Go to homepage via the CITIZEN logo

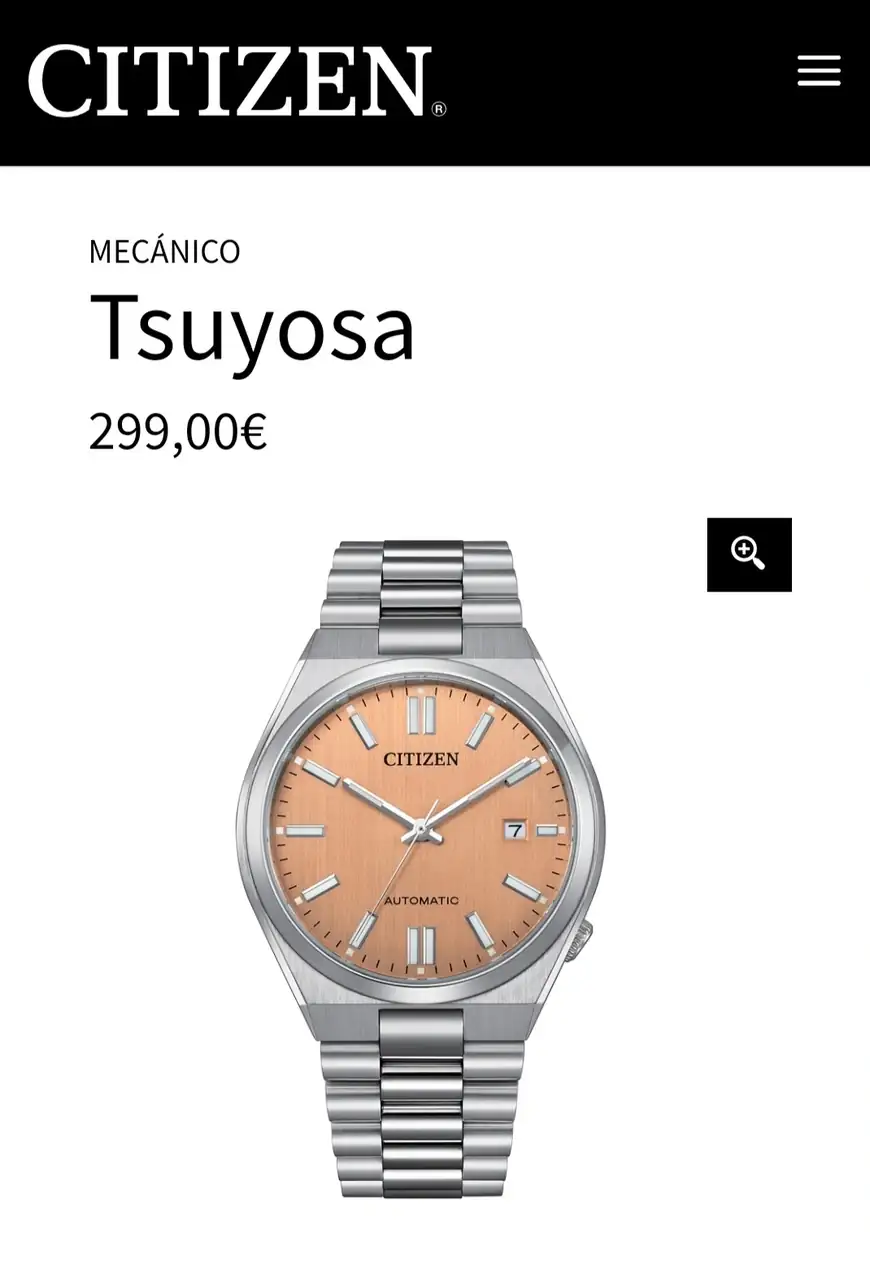coord(230,81)
